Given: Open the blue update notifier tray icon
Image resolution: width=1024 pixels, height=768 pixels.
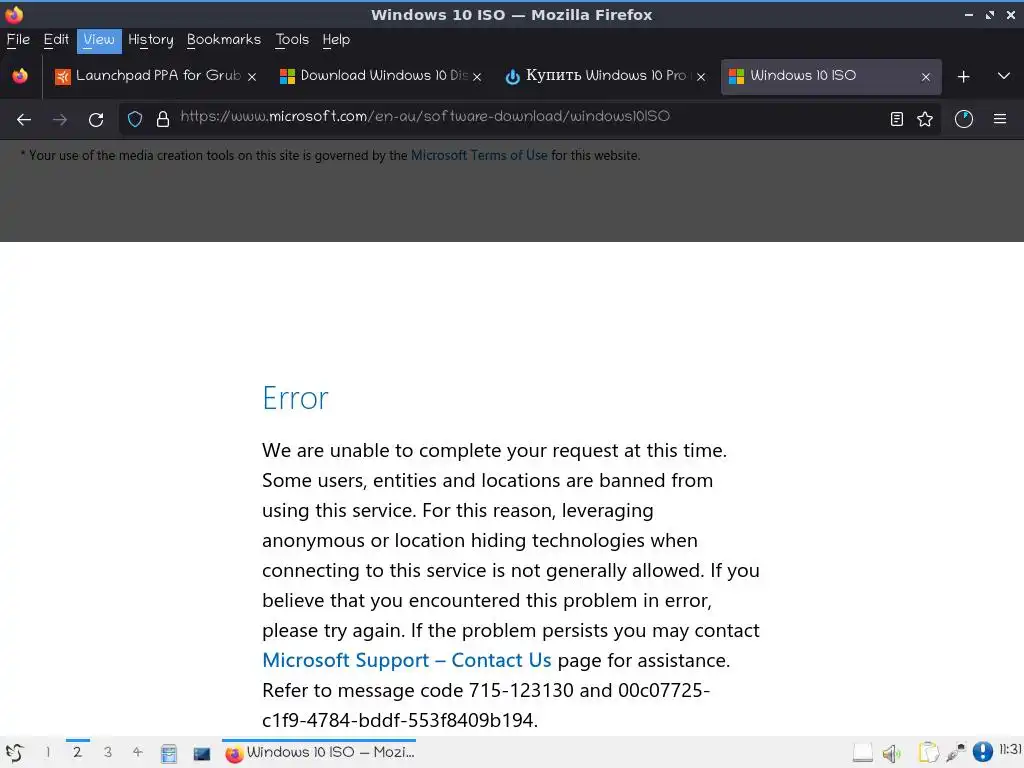Looking at the screenshot, I should (982, 752).
